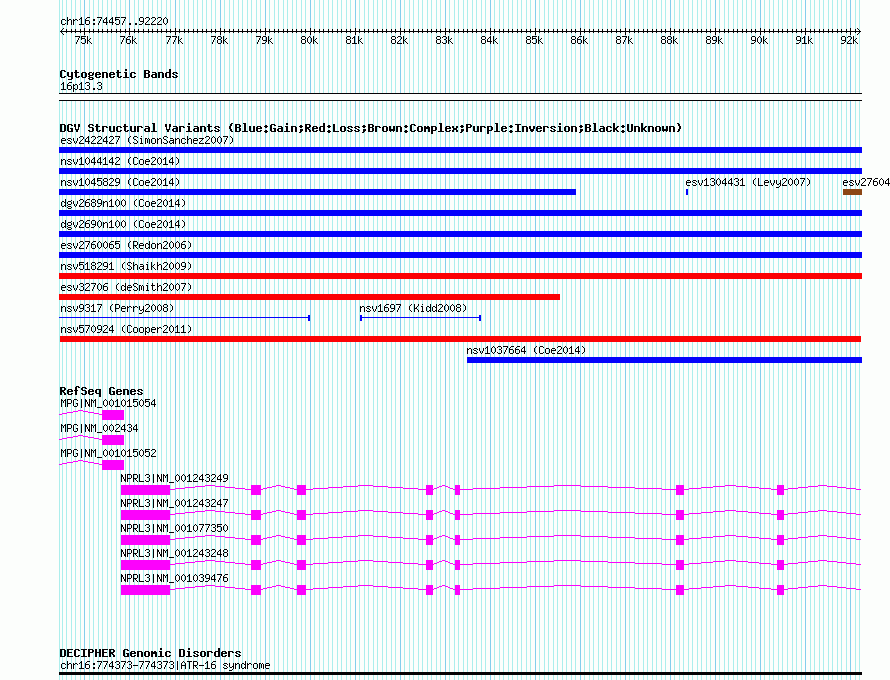This screenshot has height=680, width=890.
Task: Click the ATR-16 syndrome DECIPHER entry
Action: coord(165,665)
